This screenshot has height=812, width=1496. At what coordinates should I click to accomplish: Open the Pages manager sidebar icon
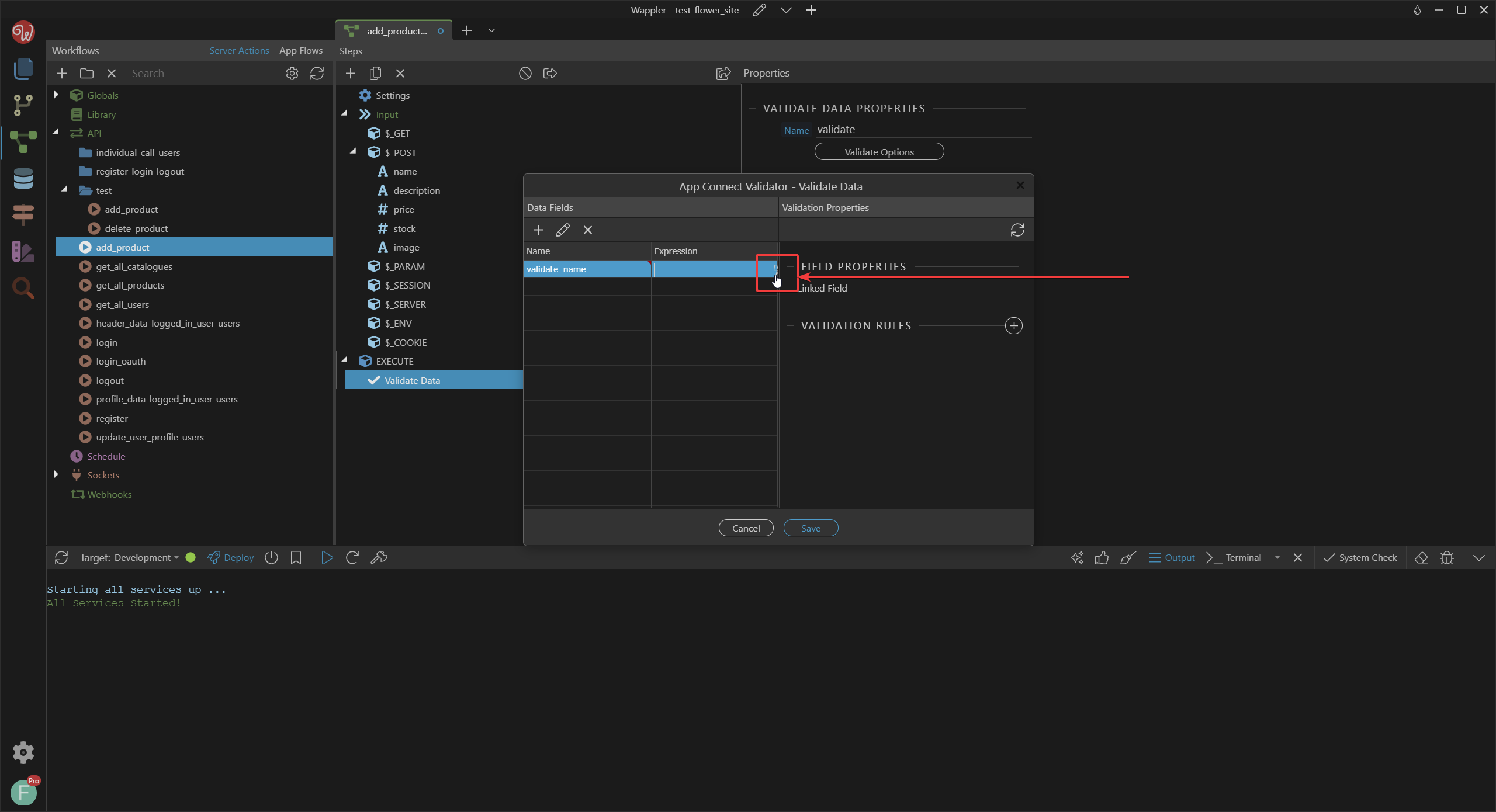[23, 69]
